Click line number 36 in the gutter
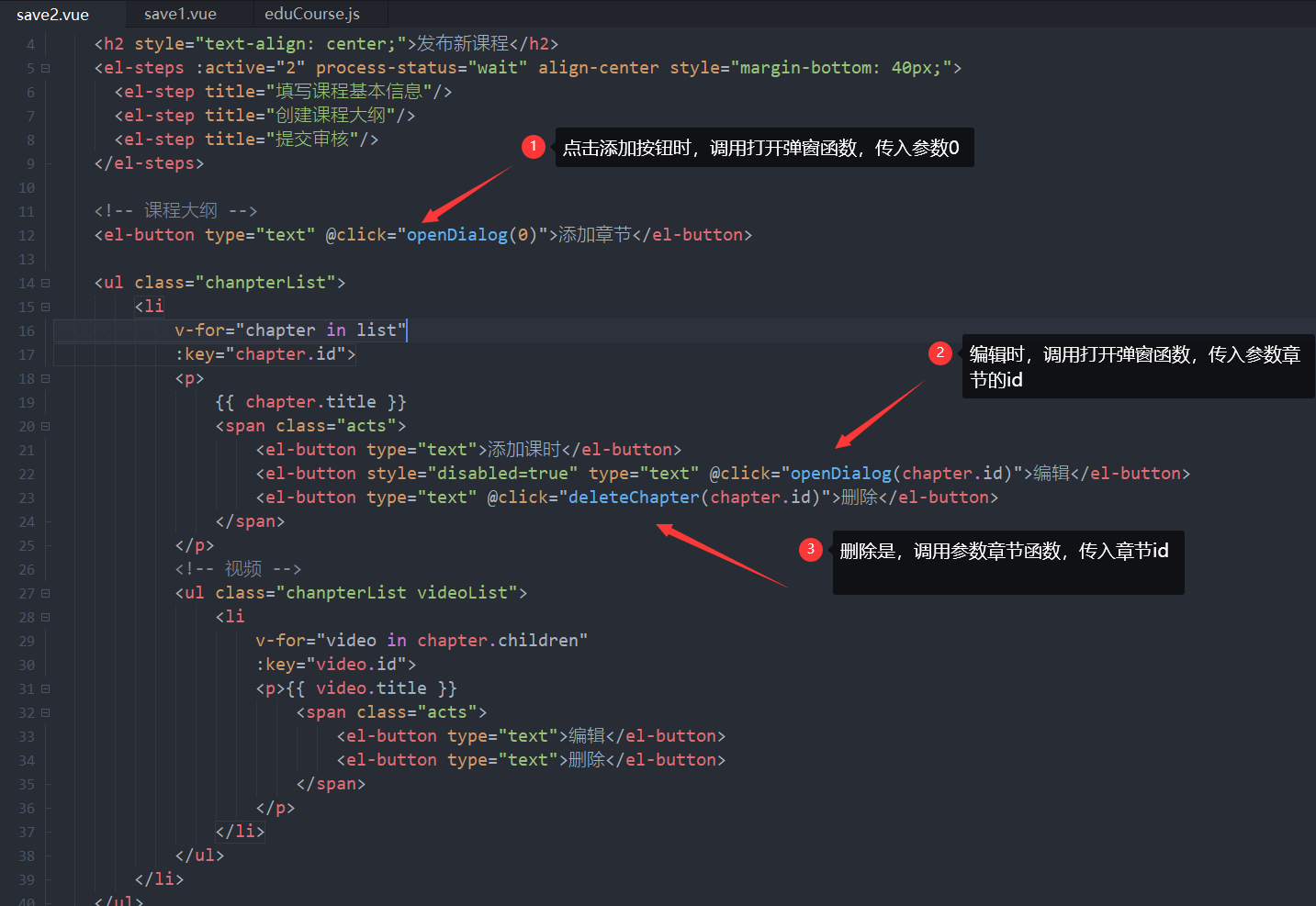This screenshot has height=906, width=1316. (27, 809)
